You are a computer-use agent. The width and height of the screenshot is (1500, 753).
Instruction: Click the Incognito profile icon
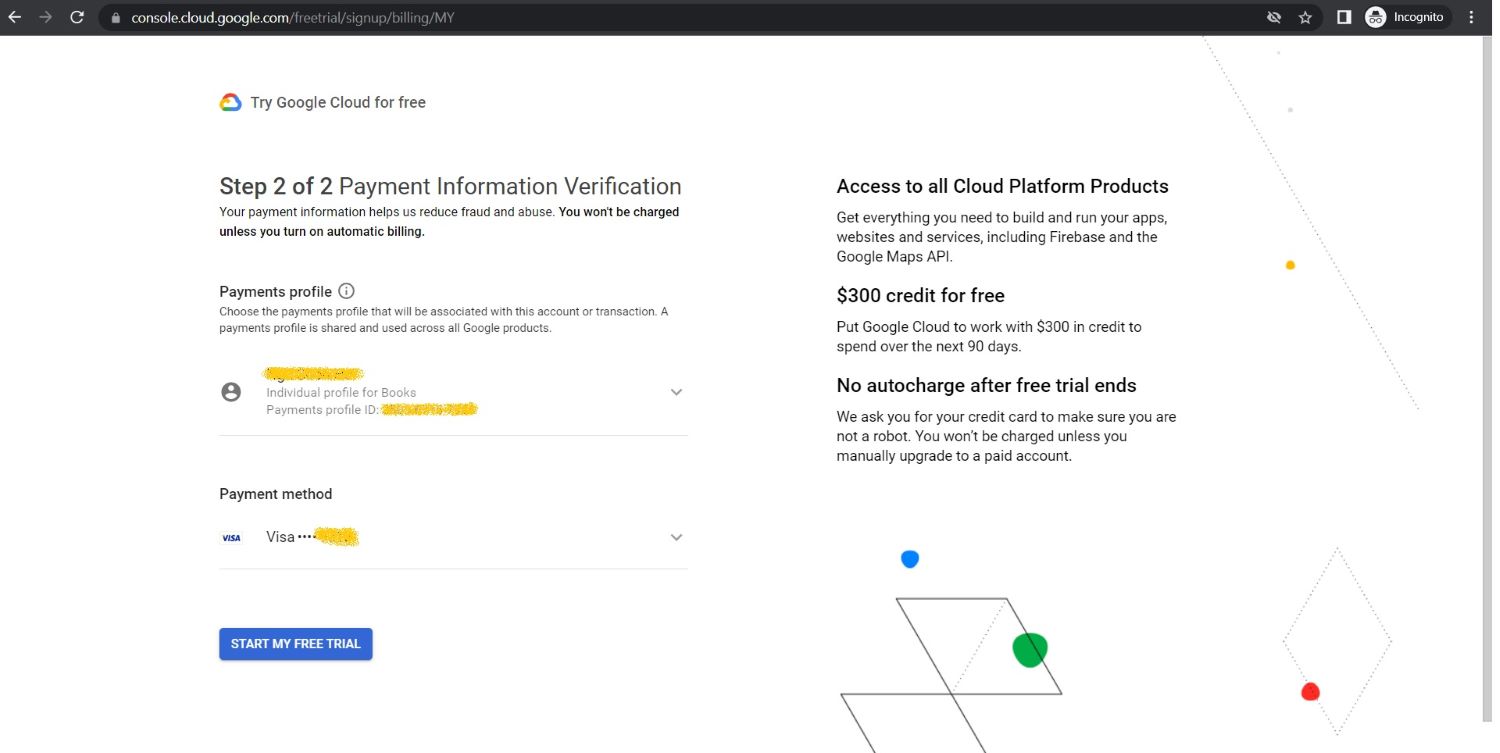click(1374, 17)
